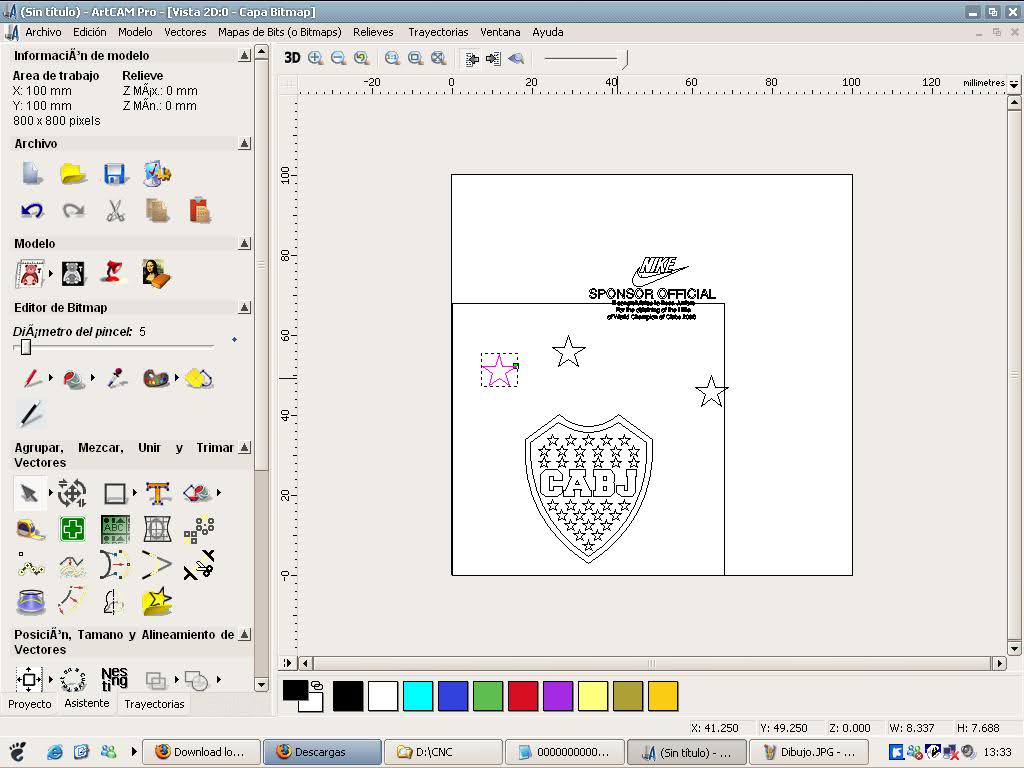Click the New model icon in Archivo
The width and height of the screenshot is (1024, 768).
pos(31,174)
